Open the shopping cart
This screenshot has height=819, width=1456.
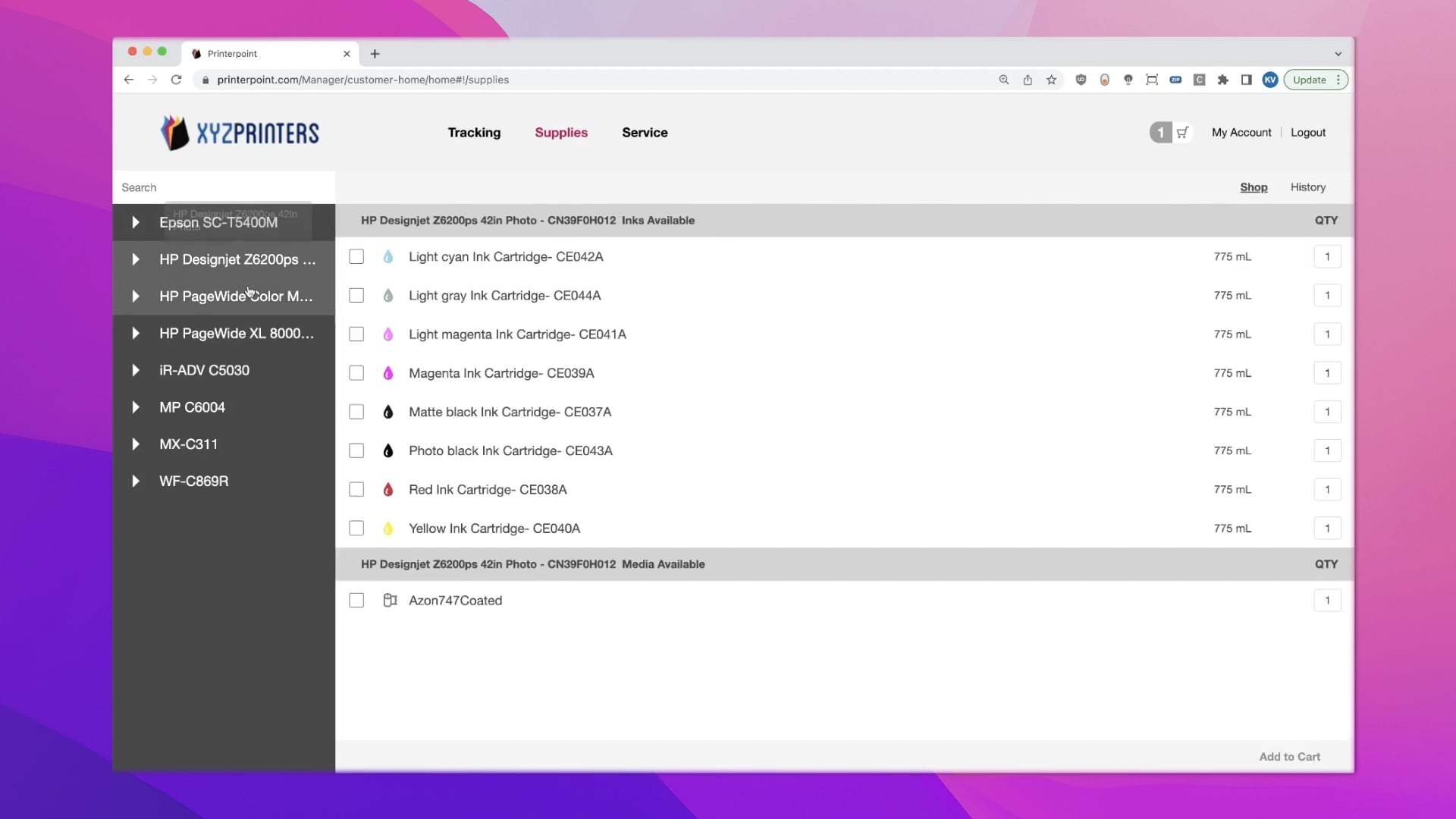coord(1183,132)
